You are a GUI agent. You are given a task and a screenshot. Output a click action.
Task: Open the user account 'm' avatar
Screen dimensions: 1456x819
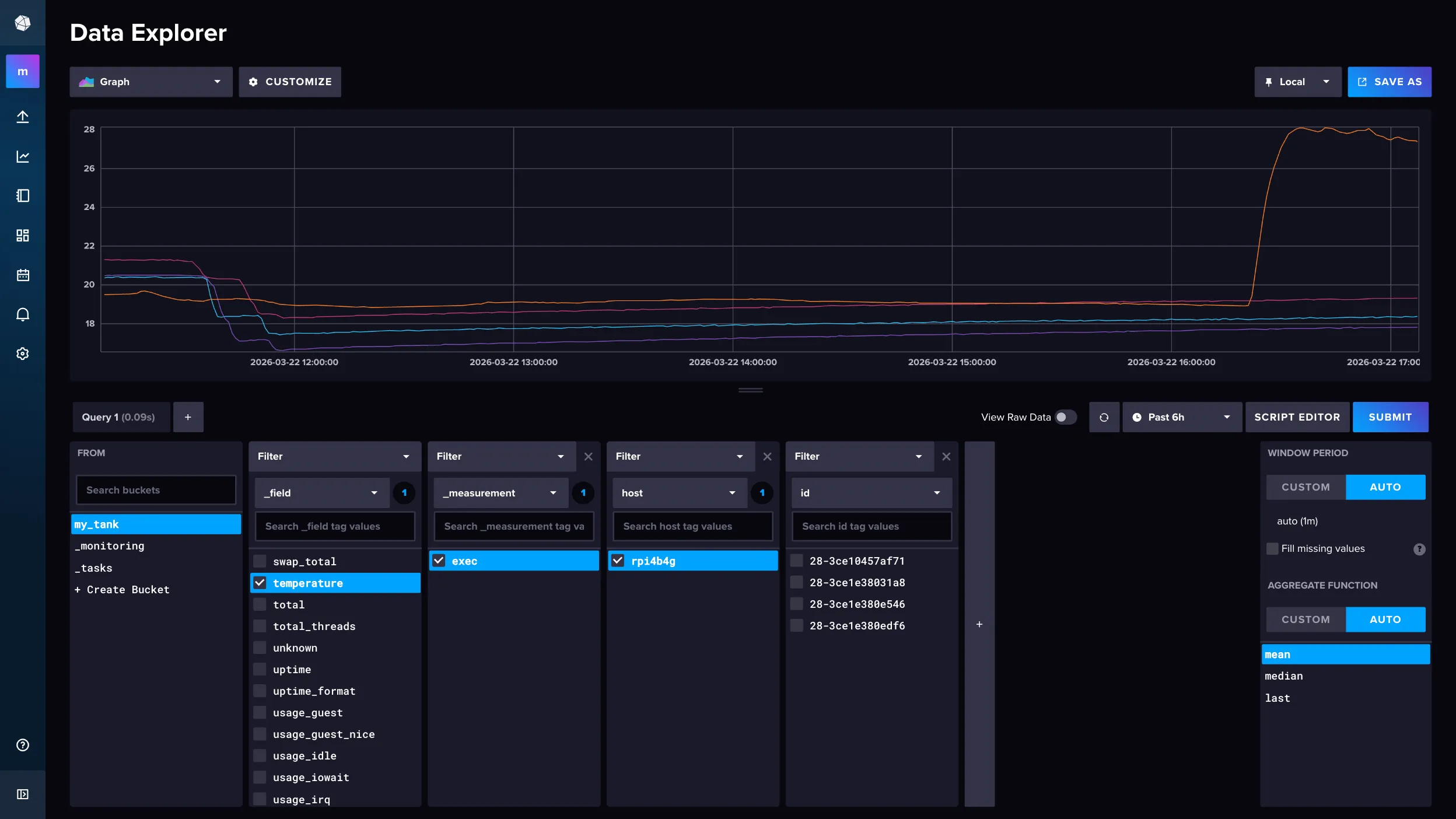[x=23, y=71]
